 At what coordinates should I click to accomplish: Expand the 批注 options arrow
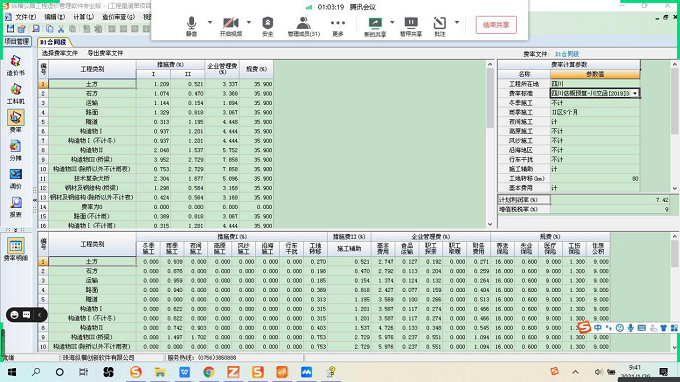[x=457, y=22]
